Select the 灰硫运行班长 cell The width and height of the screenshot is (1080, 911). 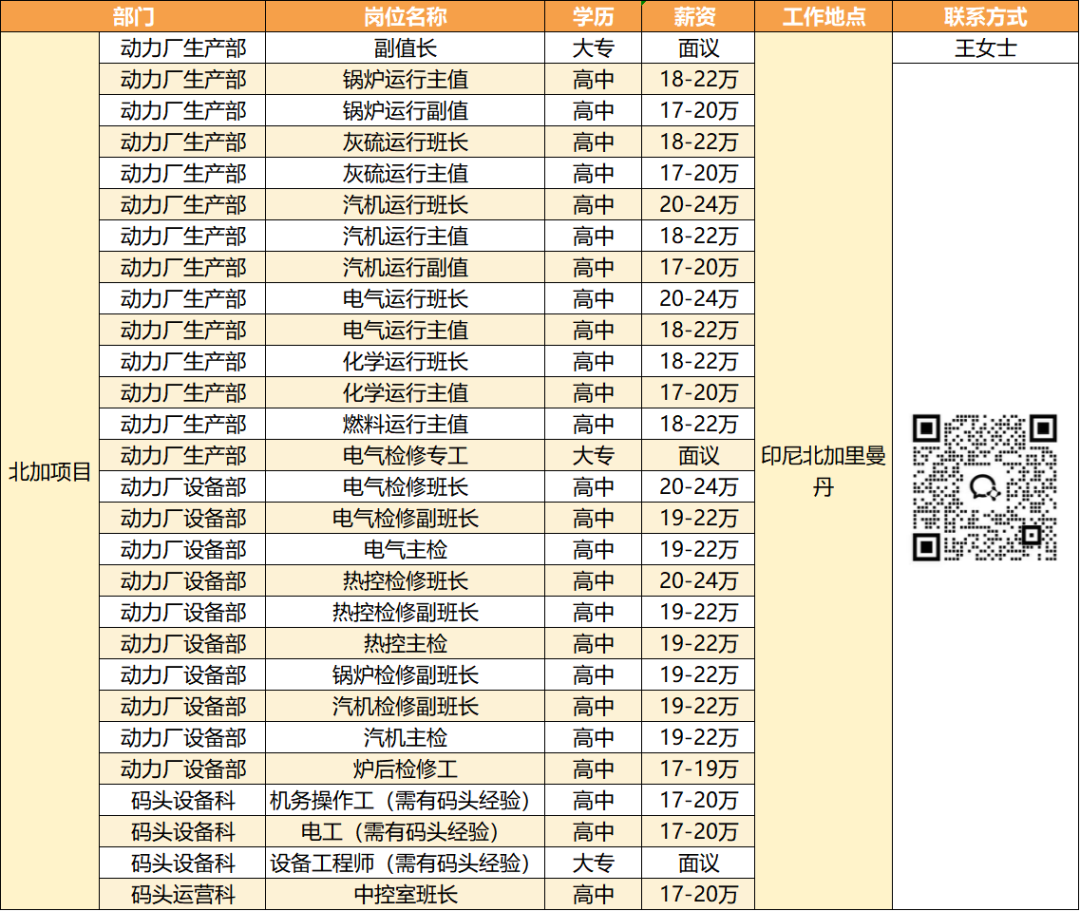click(405, 142)
